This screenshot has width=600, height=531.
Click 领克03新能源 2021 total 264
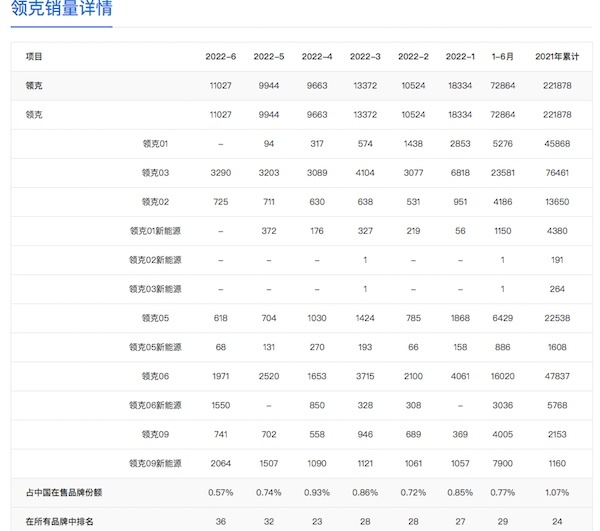pos(557,289)
